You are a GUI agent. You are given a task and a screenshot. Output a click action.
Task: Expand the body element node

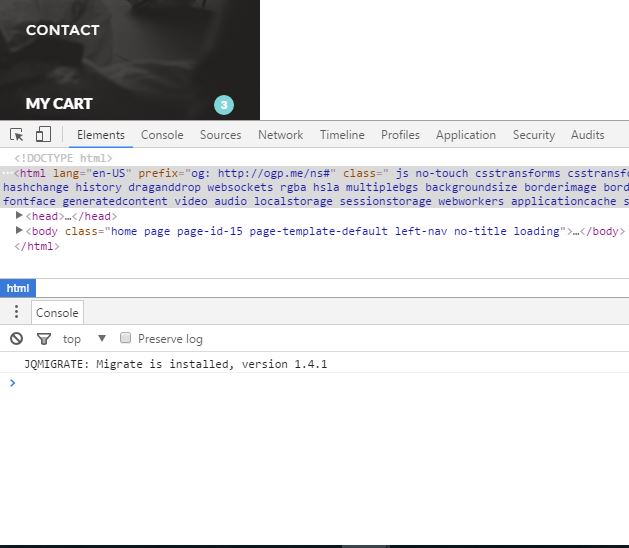coord(19,231)
